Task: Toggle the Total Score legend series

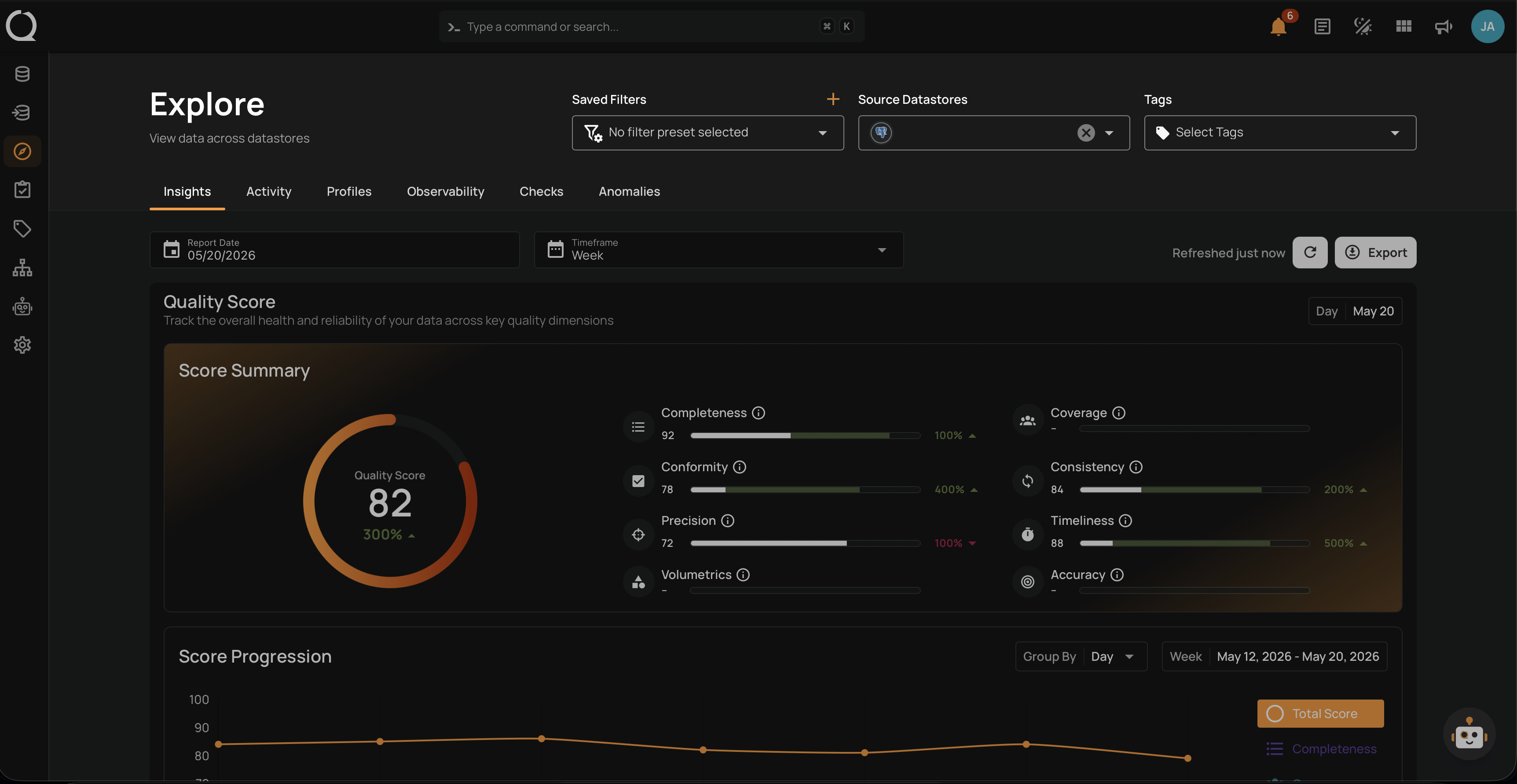Action: [1320, 713]
